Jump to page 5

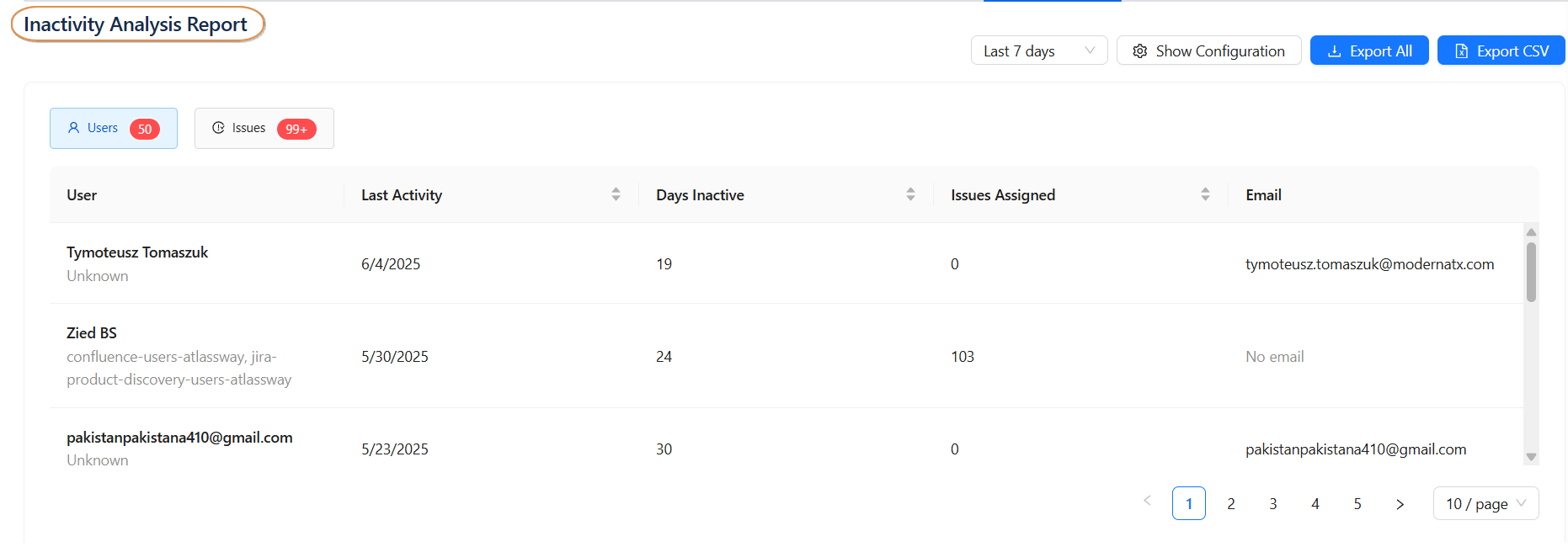pos(1357,504)
